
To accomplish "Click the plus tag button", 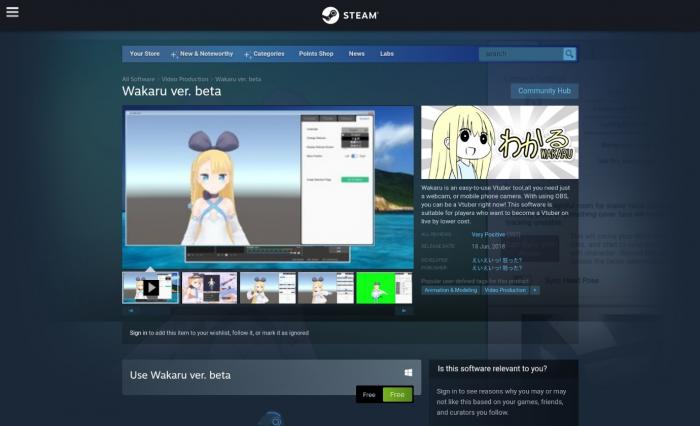I will [x=535, y=290].
